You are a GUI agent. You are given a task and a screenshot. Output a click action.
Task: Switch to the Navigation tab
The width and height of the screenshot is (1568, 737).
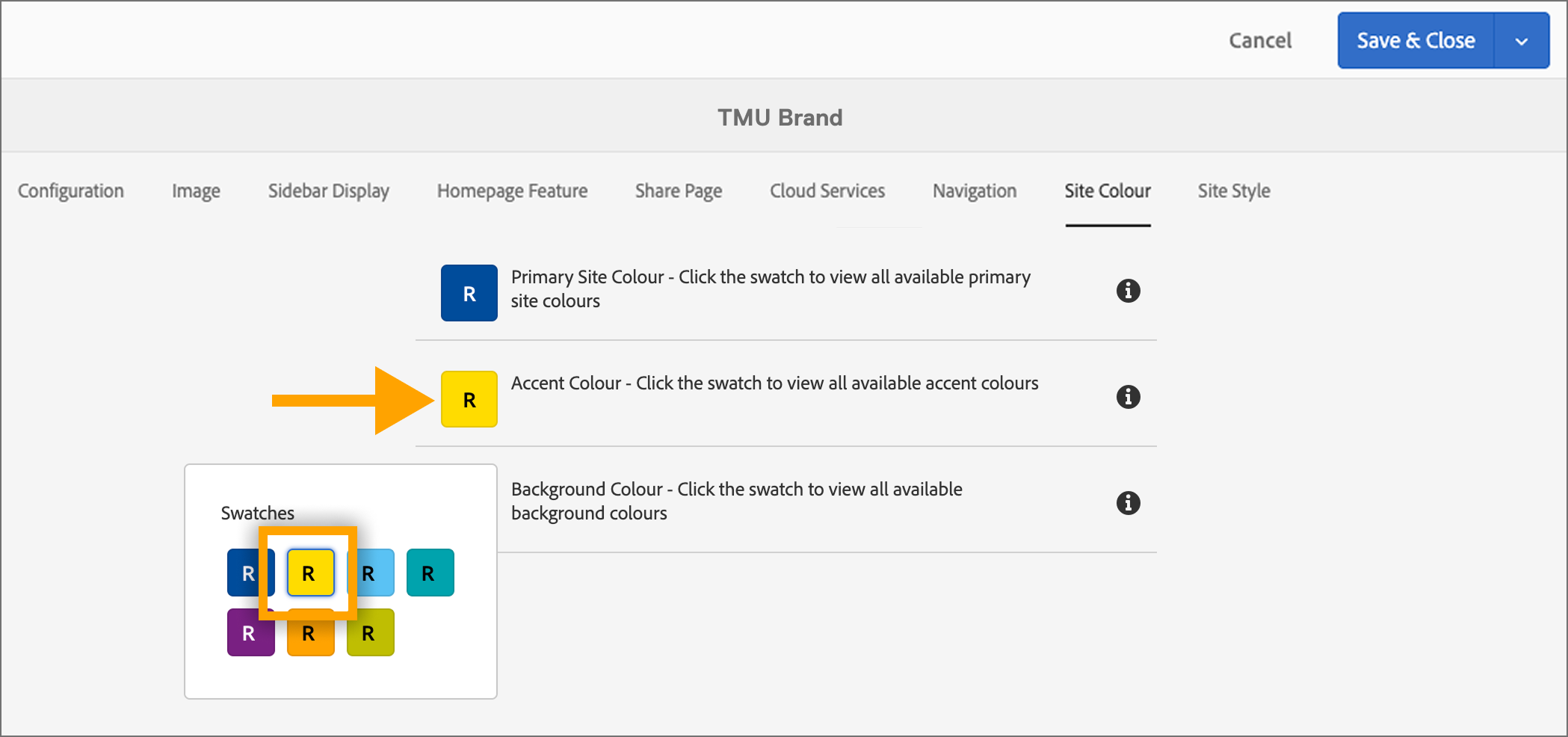[x=974, y=191]
